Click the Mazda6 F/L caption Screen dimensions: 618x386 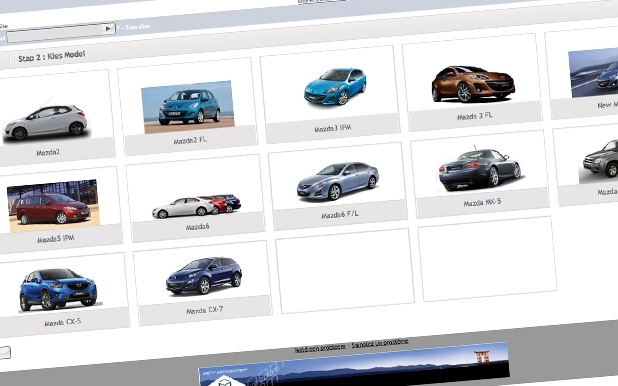[340, 215]
